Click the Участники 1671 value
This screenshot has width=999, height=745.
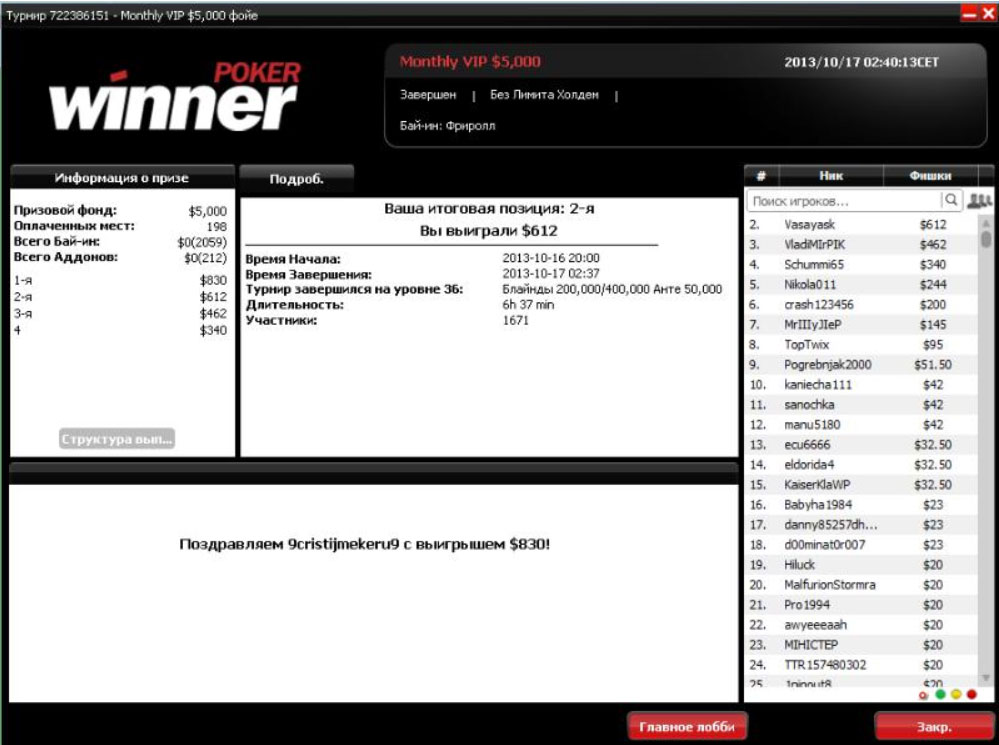point(515,320)
